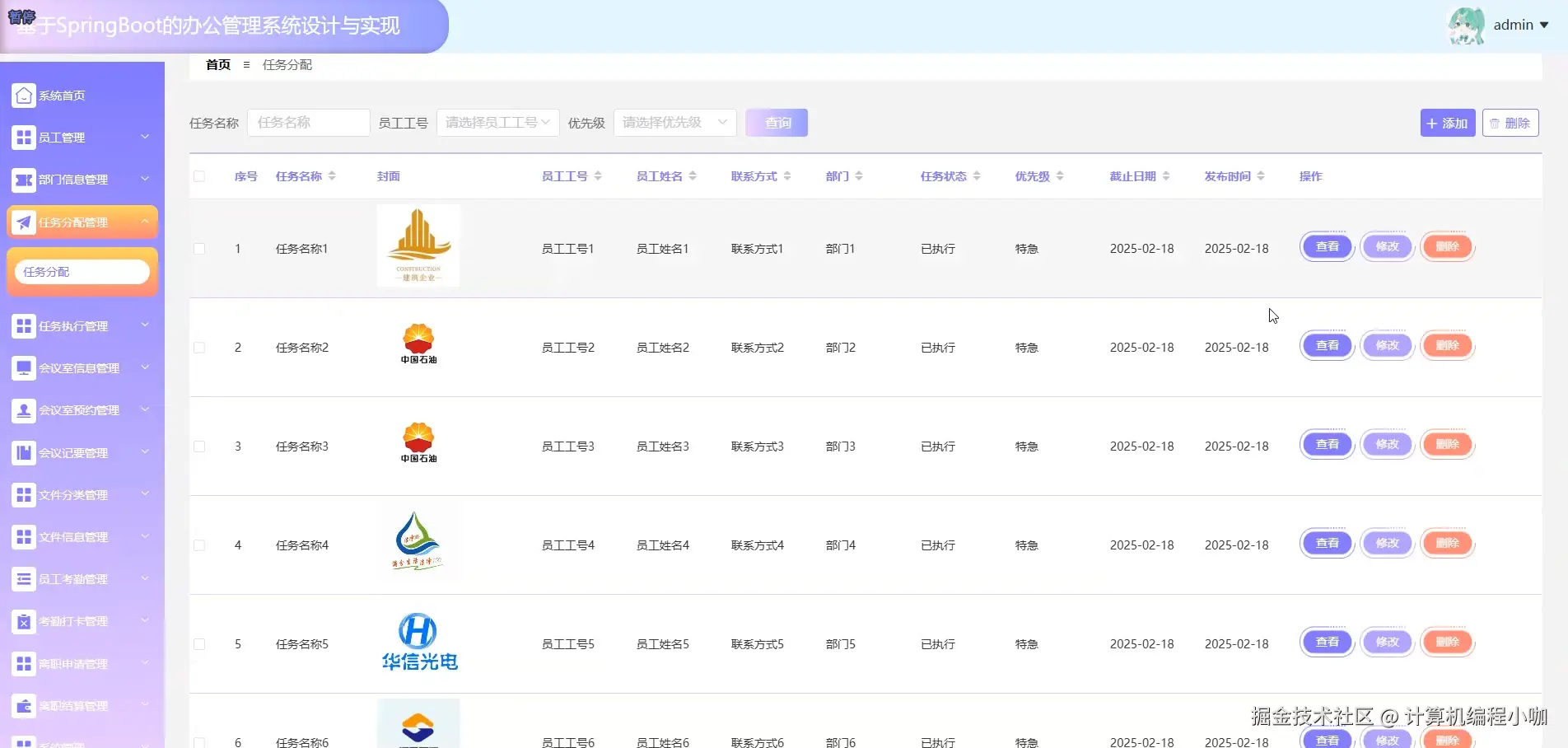Open the 任务名称1 cover thumbnail

tap(418, 245)
